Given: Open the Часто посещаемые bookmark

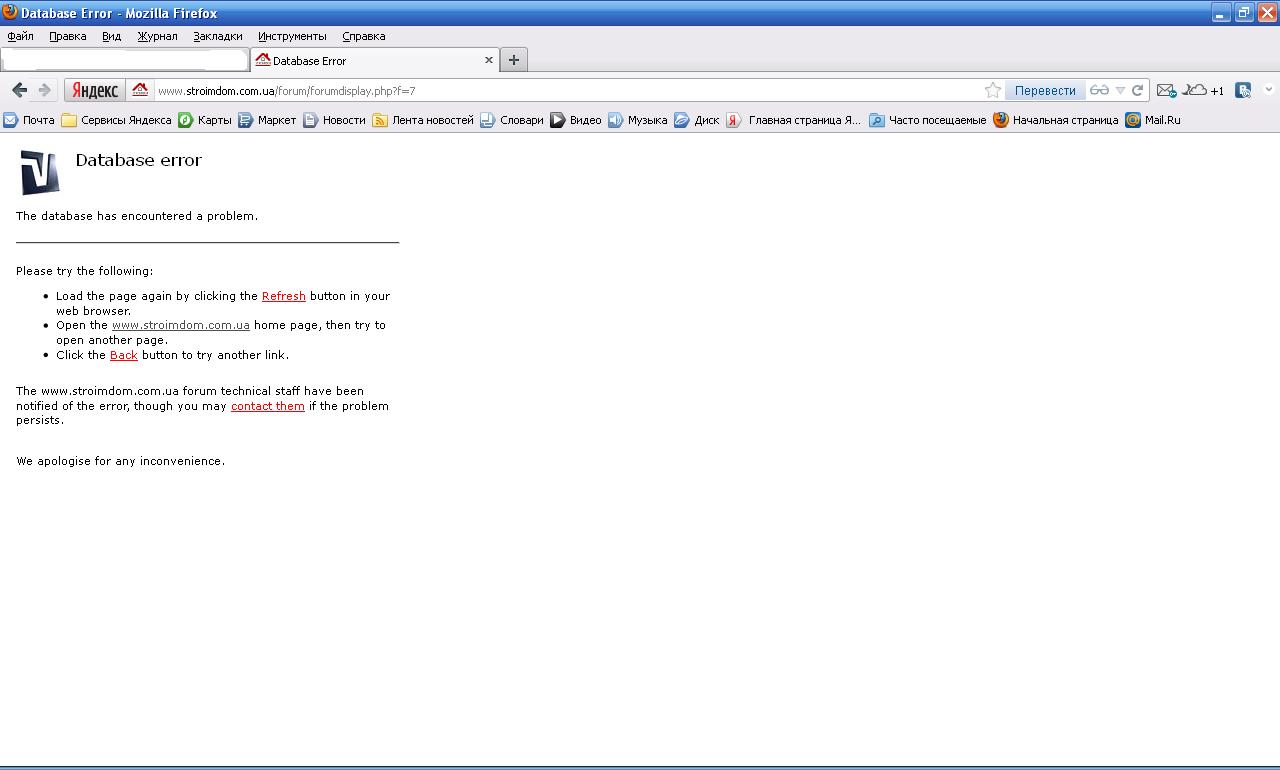Looking at the screenshot, I should point(928,120).
